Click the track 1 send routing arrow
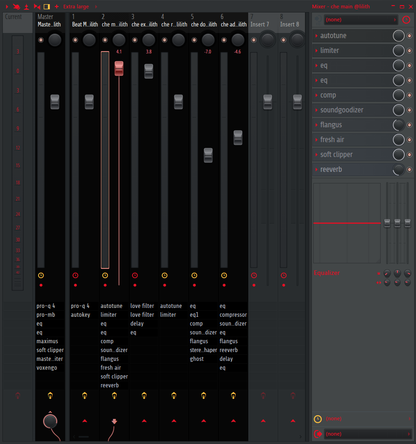Screen dimensions: 416x444 pyautogui.click(x=85, y=421)
